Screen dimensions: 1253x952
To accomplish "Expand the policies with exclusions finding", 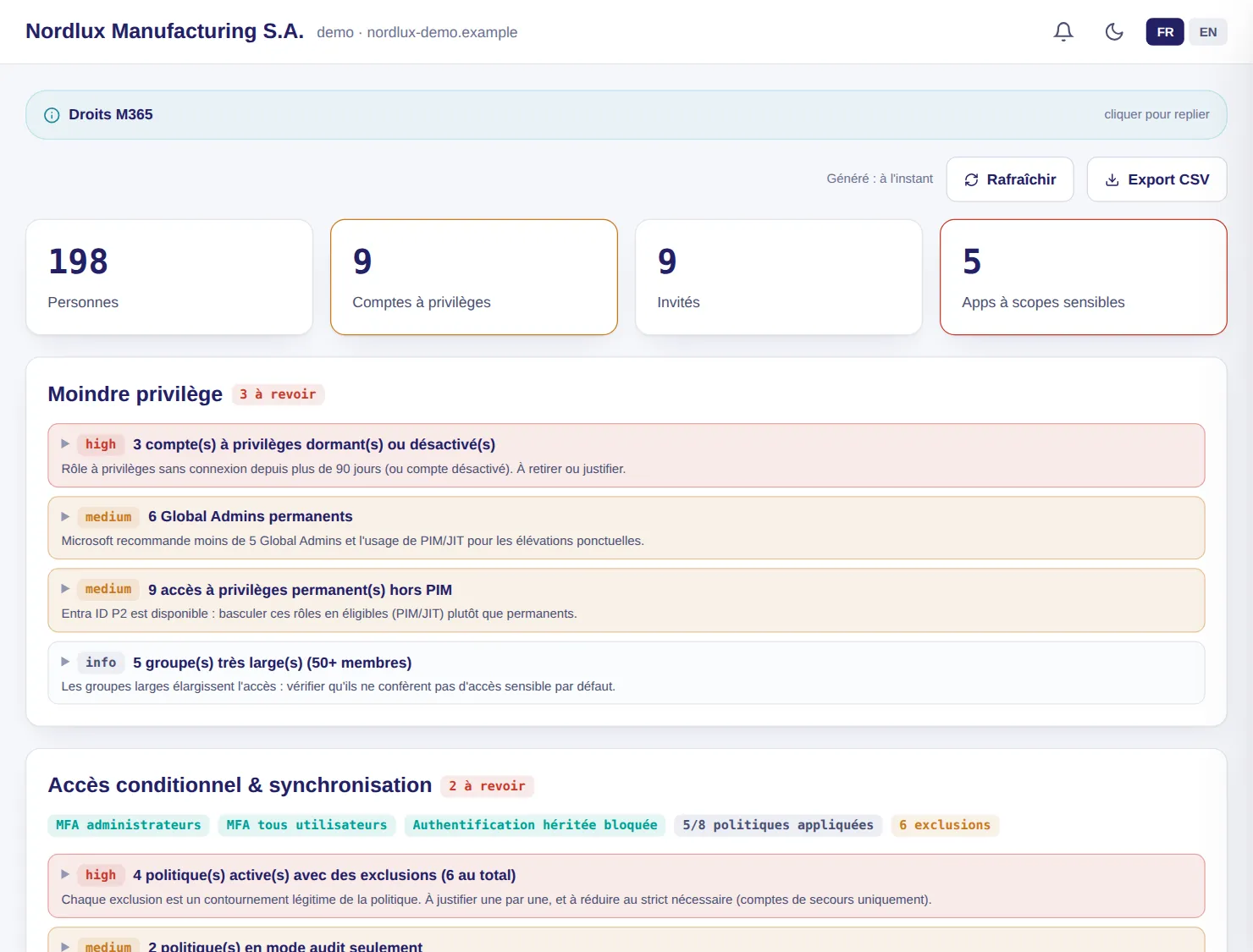I will pos(626,886).
